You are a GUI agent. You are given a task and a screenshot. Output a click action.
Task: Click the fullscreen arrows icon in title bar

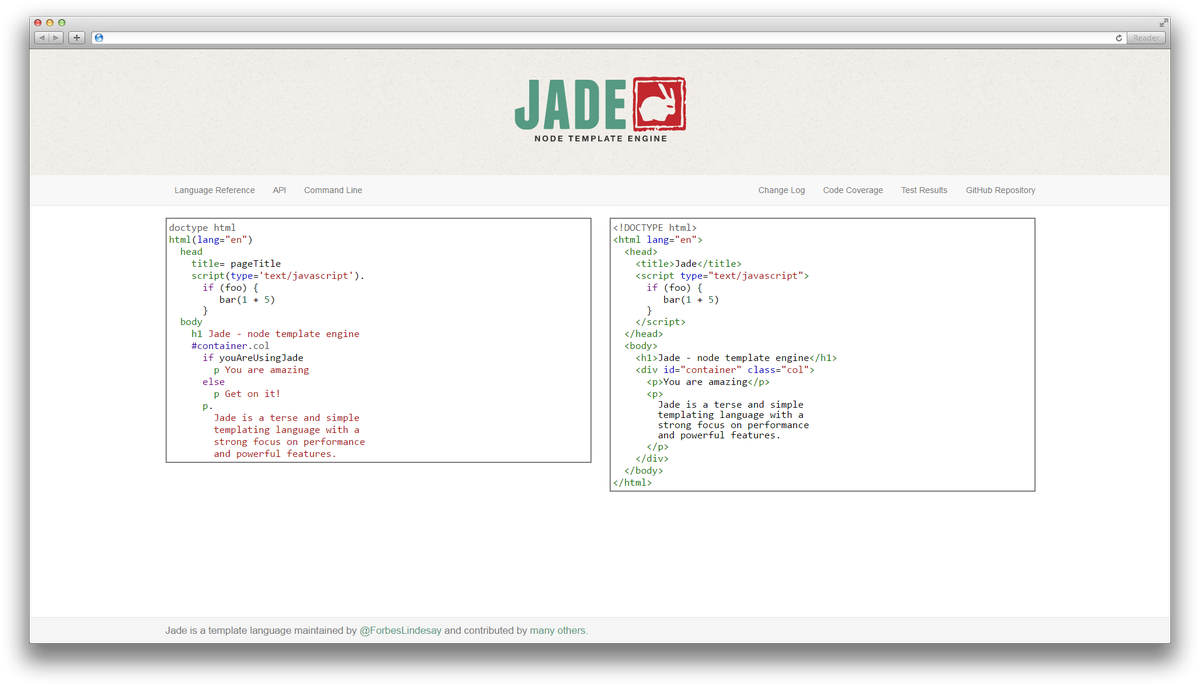tap(1163, 22)
